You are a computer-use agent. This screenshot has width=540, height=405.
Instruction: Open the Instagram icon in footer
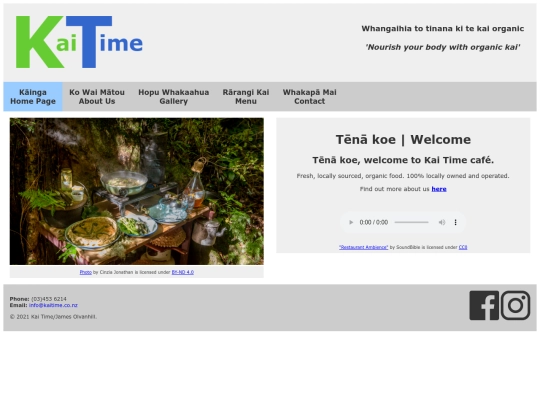[515, 305]
